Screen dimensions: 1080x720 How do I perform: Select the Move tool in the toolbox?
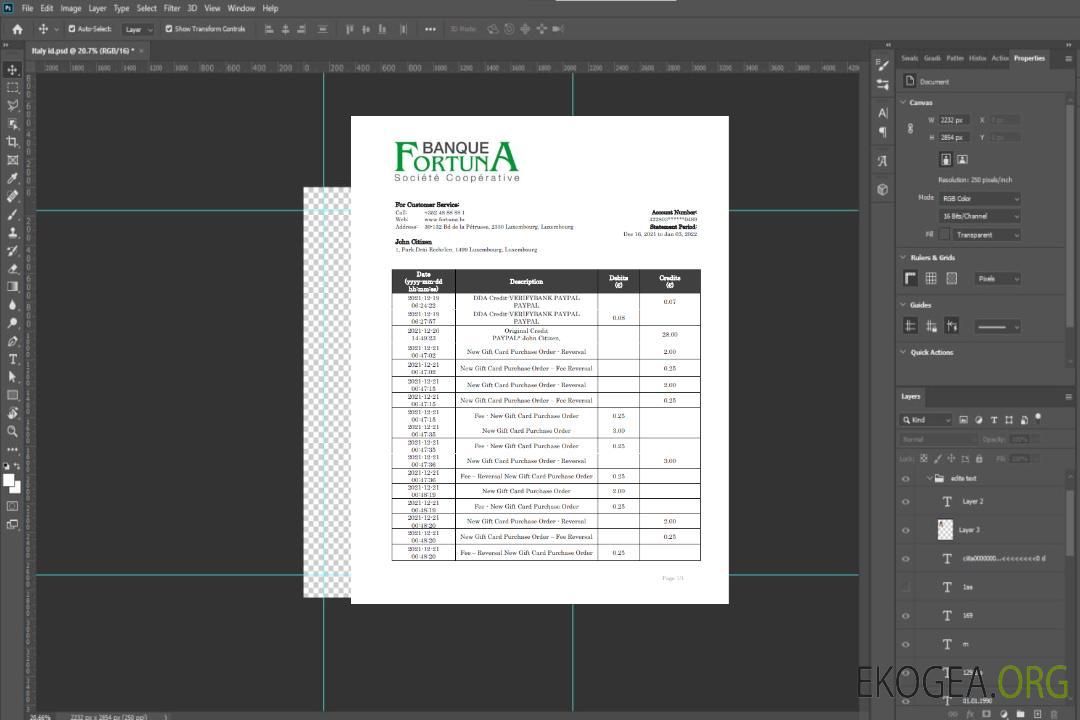point(12,70)
